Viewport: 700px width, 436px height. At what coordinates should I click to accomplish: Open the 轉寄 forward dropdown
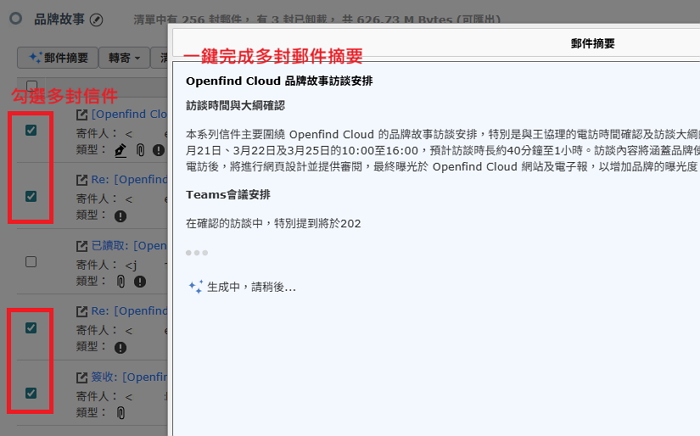pyautogui.click(x=122, y=58)
